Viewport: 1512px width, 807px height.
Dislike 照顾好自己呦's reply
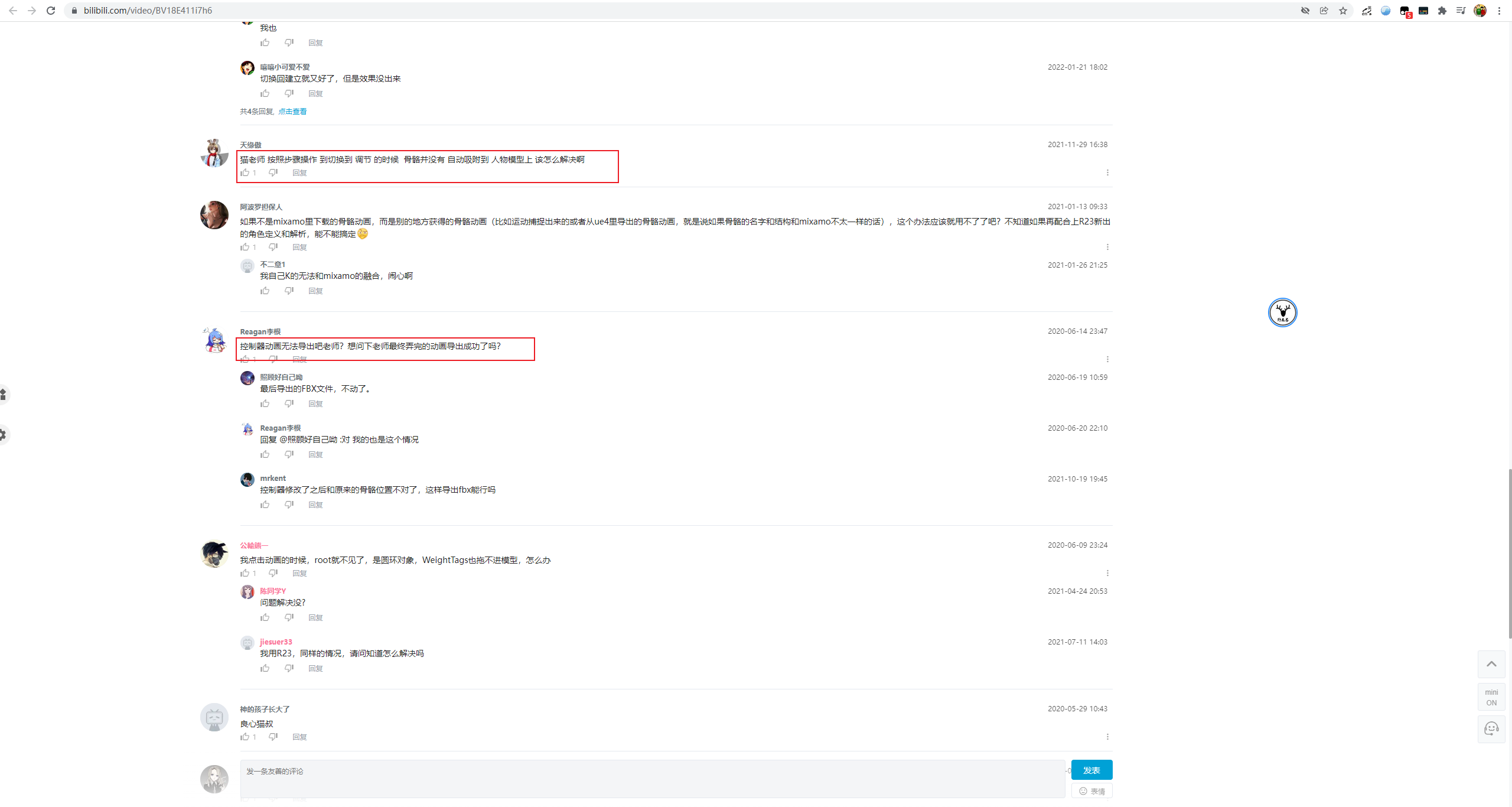tap(289, 403)
